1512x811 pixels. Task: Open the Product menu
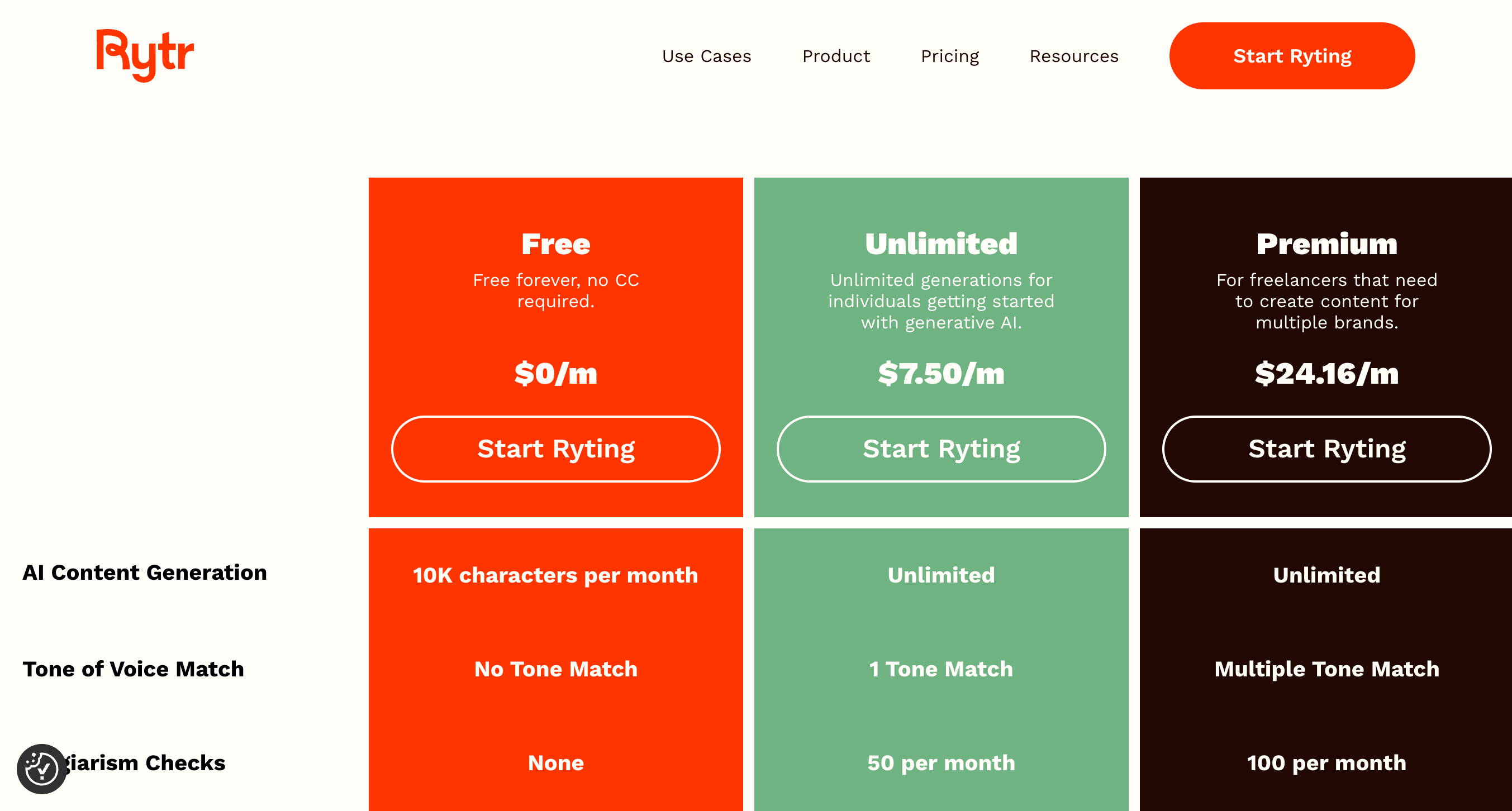coord(836,56)
